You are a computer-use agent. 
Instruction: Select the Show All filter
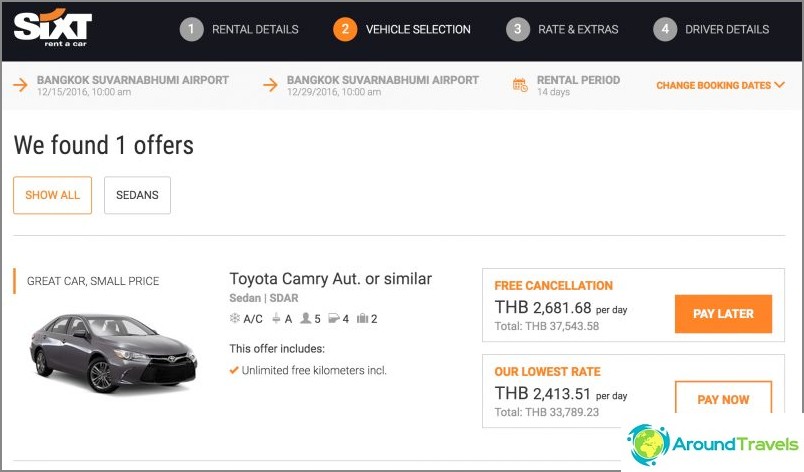click(x=52, y=195)
